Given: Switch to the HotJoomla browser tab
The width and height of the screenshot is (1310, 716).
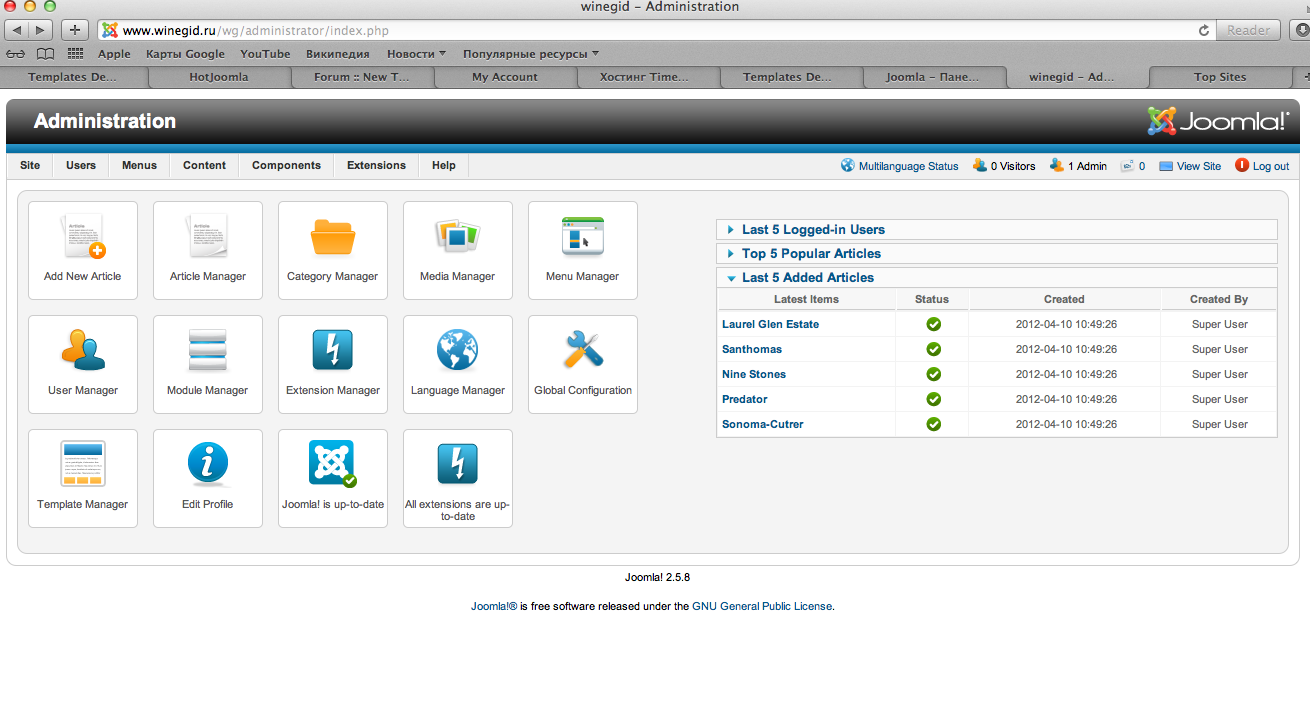Looking at the screenshot, I should (219, 77).
